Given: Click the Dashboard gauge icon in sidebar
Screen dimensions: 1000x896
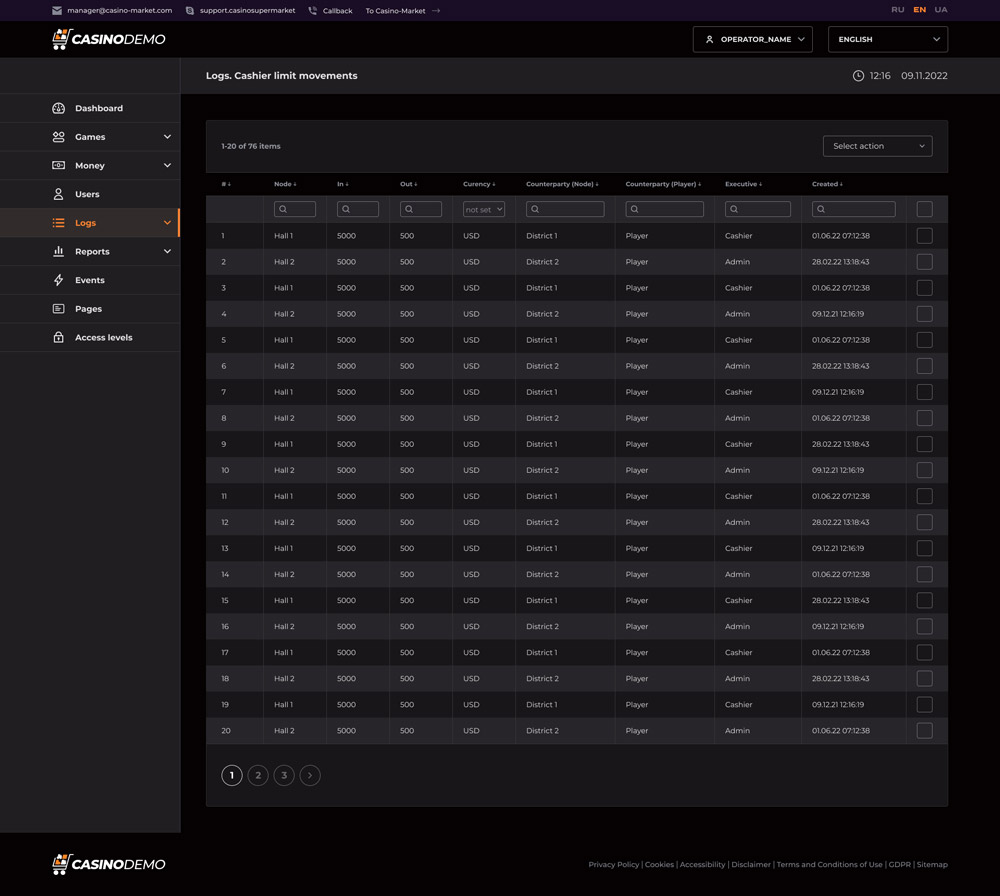Looking at the screenshot, I should pyautogui.click(x=58, y=108).
